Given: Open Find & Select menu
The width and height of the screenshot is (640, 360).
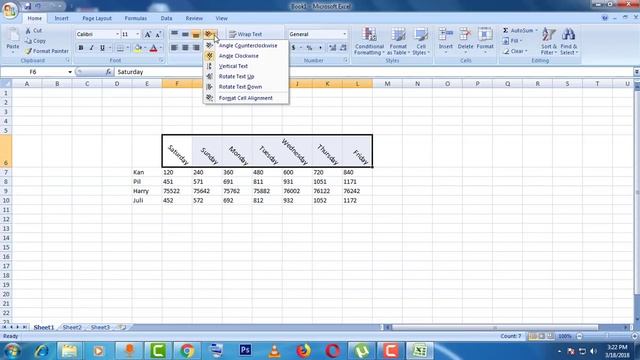Looking at the screenshot, I should tap(568, 41).
